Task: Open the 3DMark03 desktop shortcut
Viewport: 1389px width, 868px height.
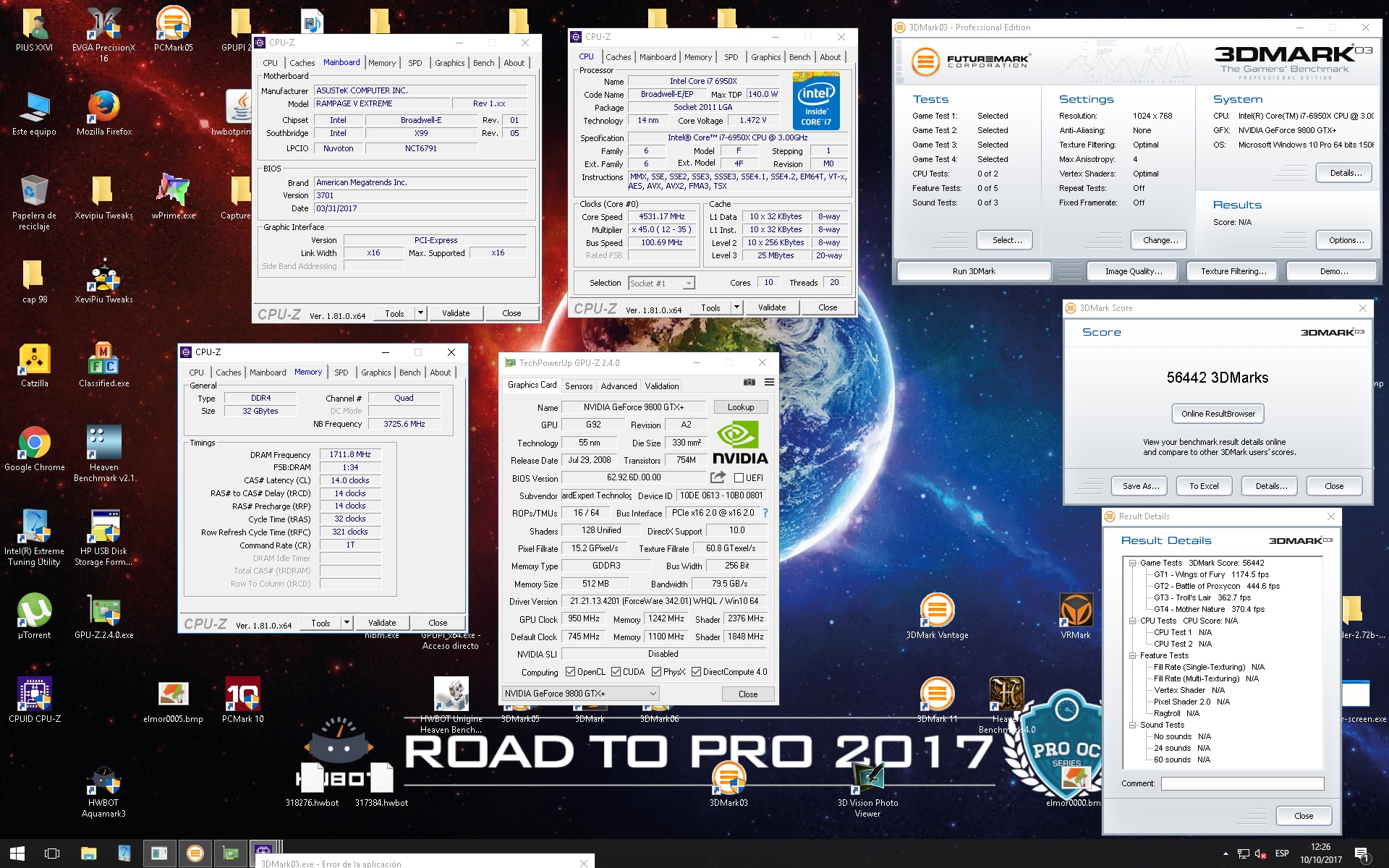Action: (729, 784)
